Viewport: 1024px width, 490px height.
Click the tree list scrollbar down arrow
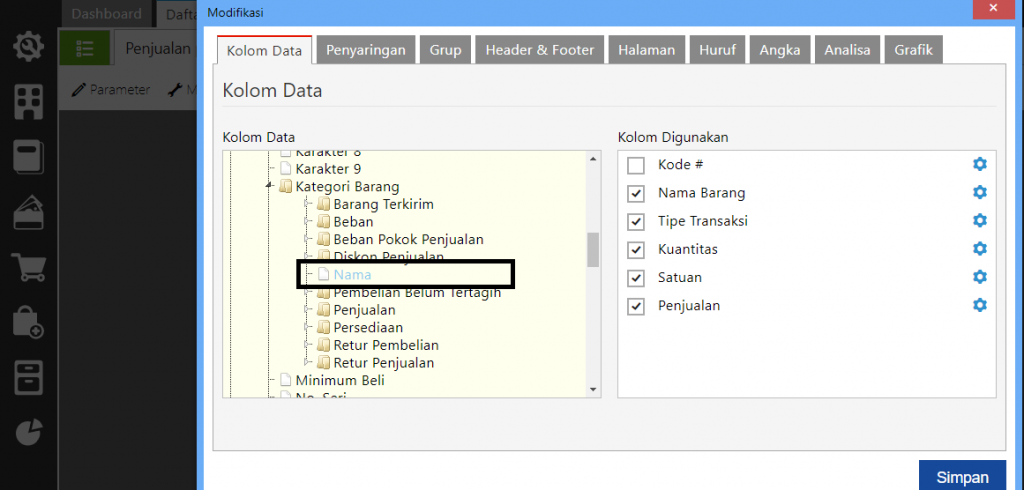[593, 389]
